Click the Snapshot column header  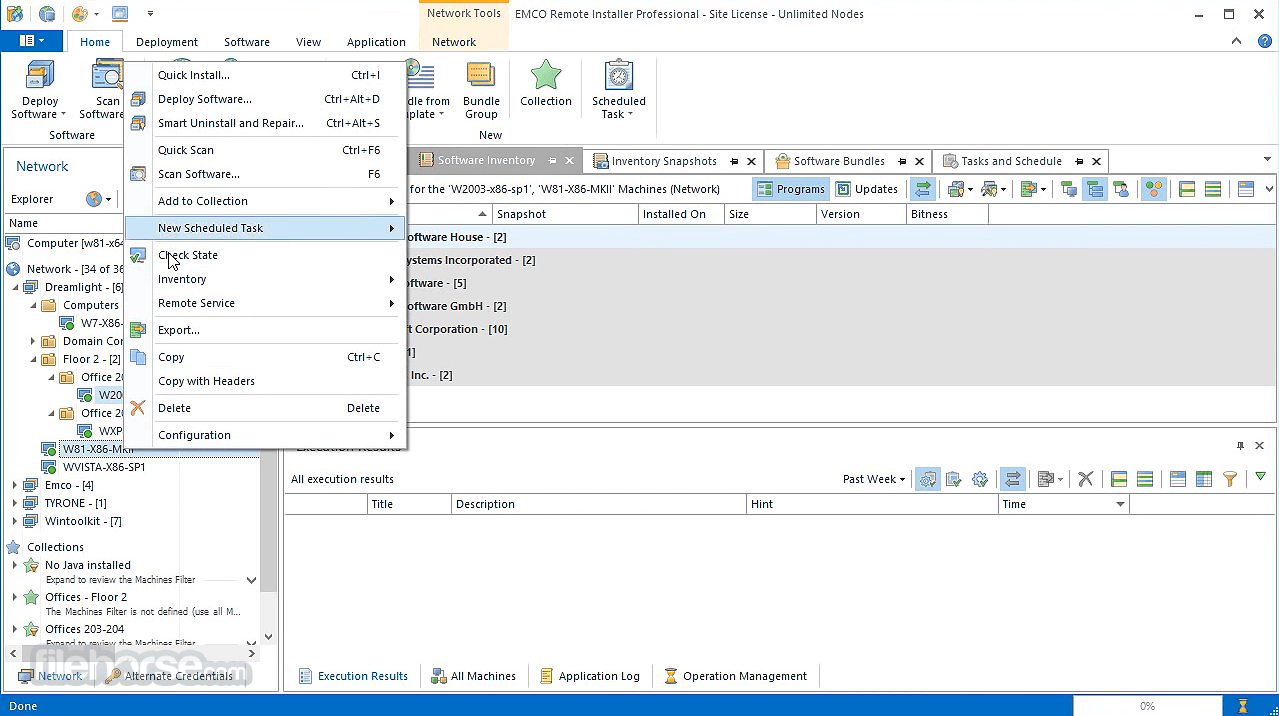[x=565, y=214]
